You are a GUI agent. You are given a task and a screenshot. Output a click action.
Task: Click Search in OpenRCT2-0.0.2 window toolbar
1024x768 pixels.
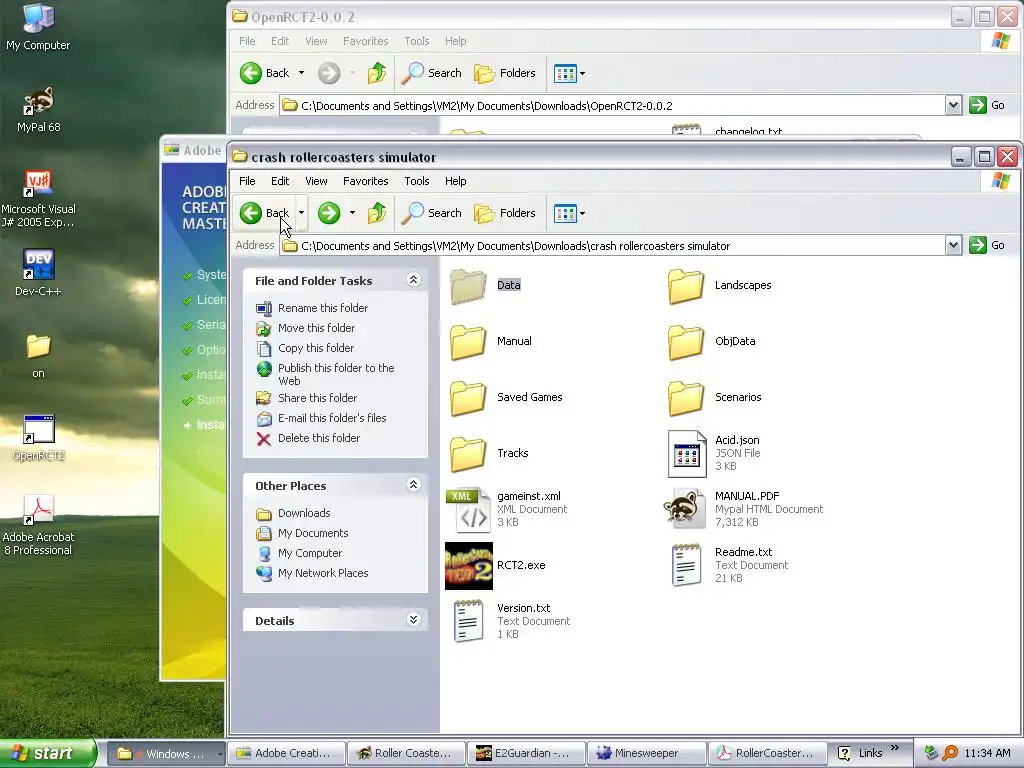tap(432, 73)
